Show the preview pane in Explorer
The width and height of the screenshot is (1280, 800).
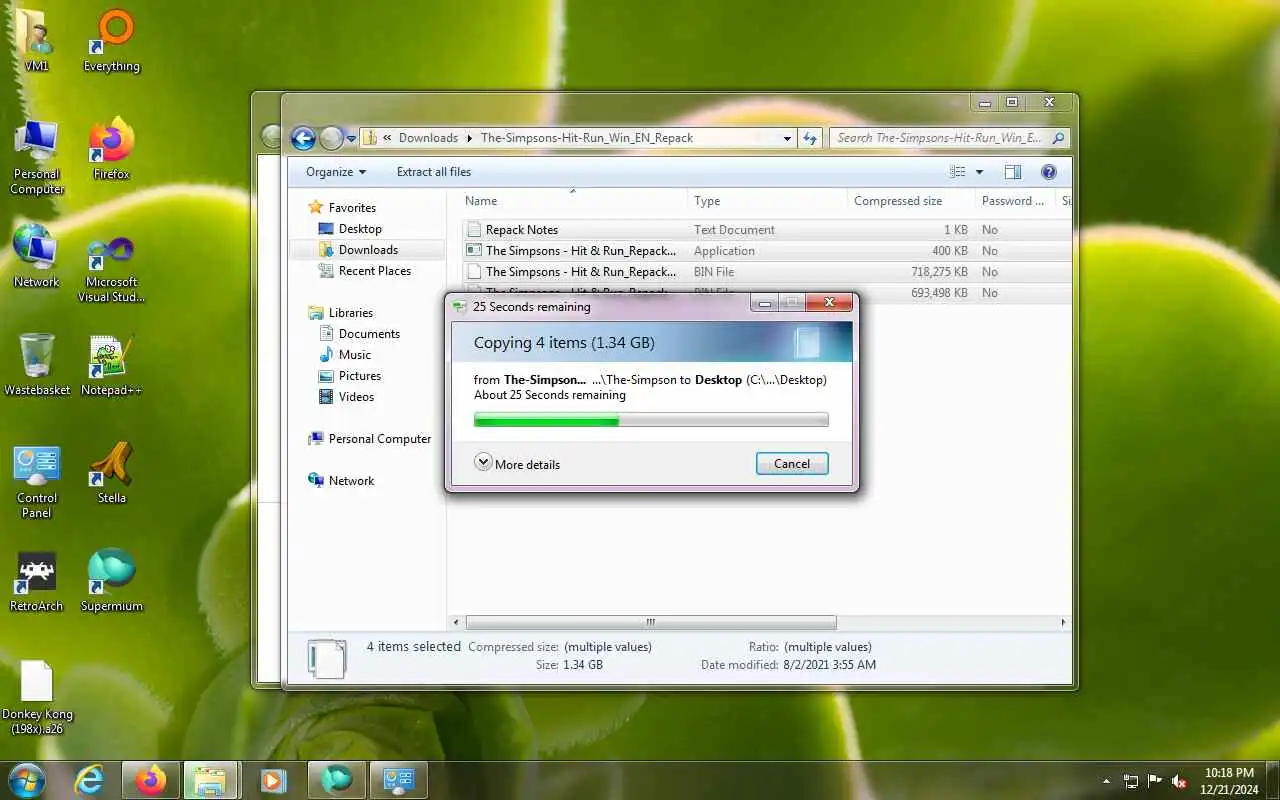(1012, 172)
